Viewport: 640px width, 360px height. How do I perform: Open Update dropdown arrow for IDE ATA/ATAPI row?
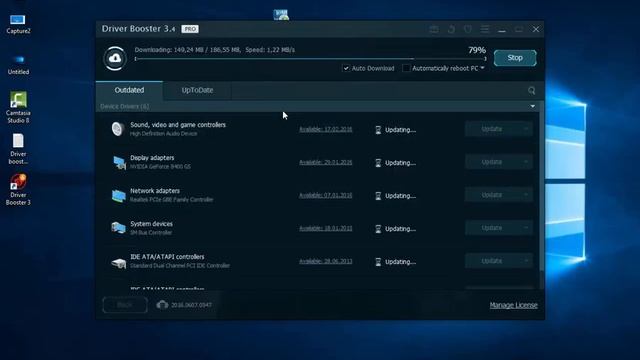[526, 261]
